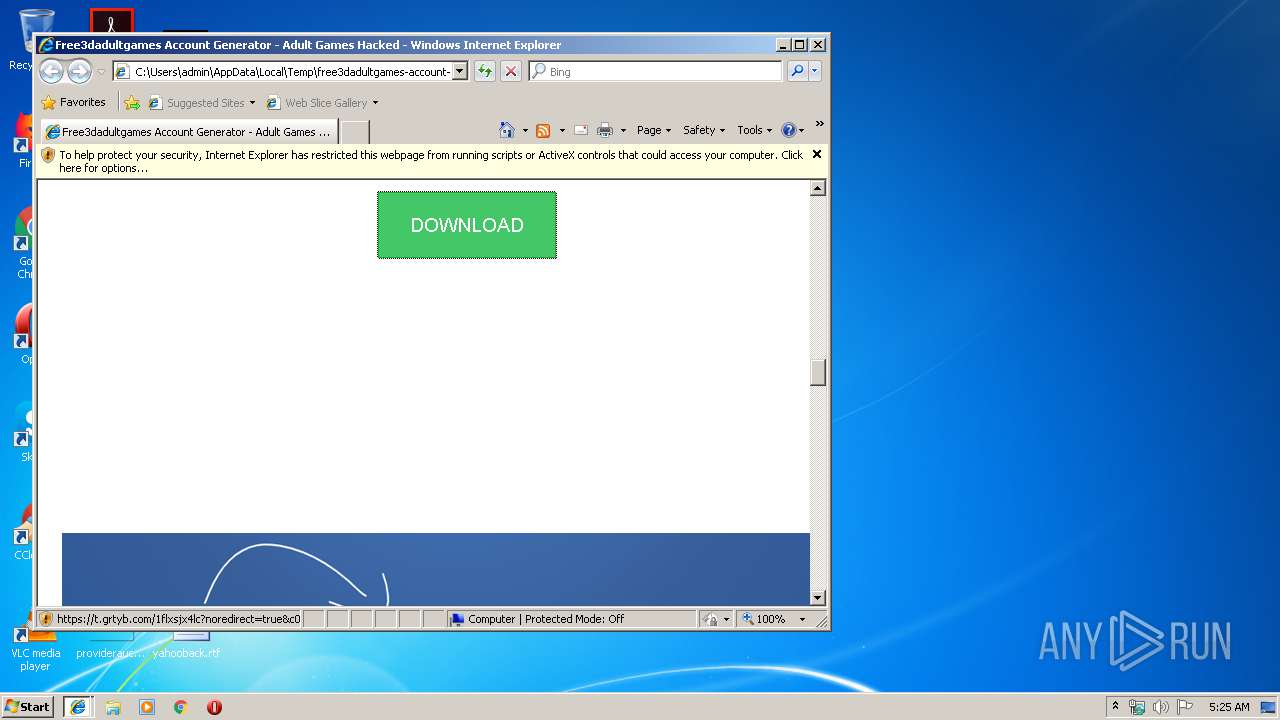
Task: Click the 100% zoom level button
Action: (765, 619)
